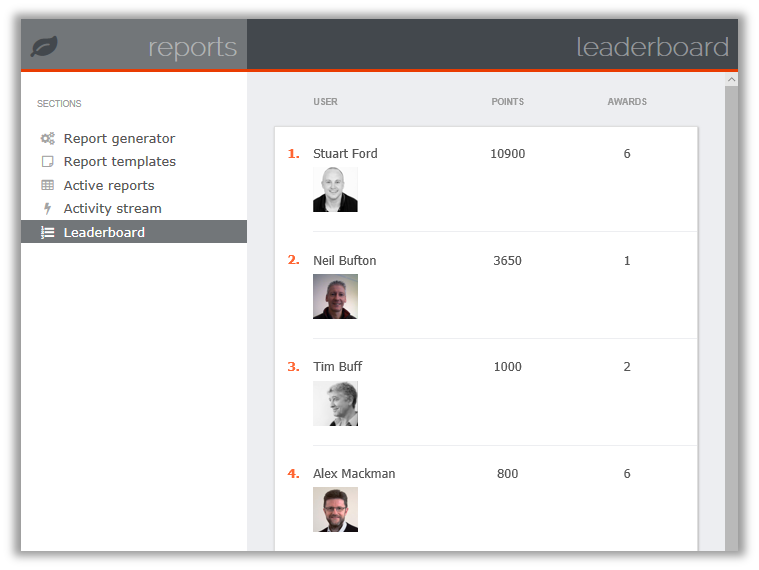Click Alex Mackman's 800 points value
759x570 pixels.
tap(507, 473)
